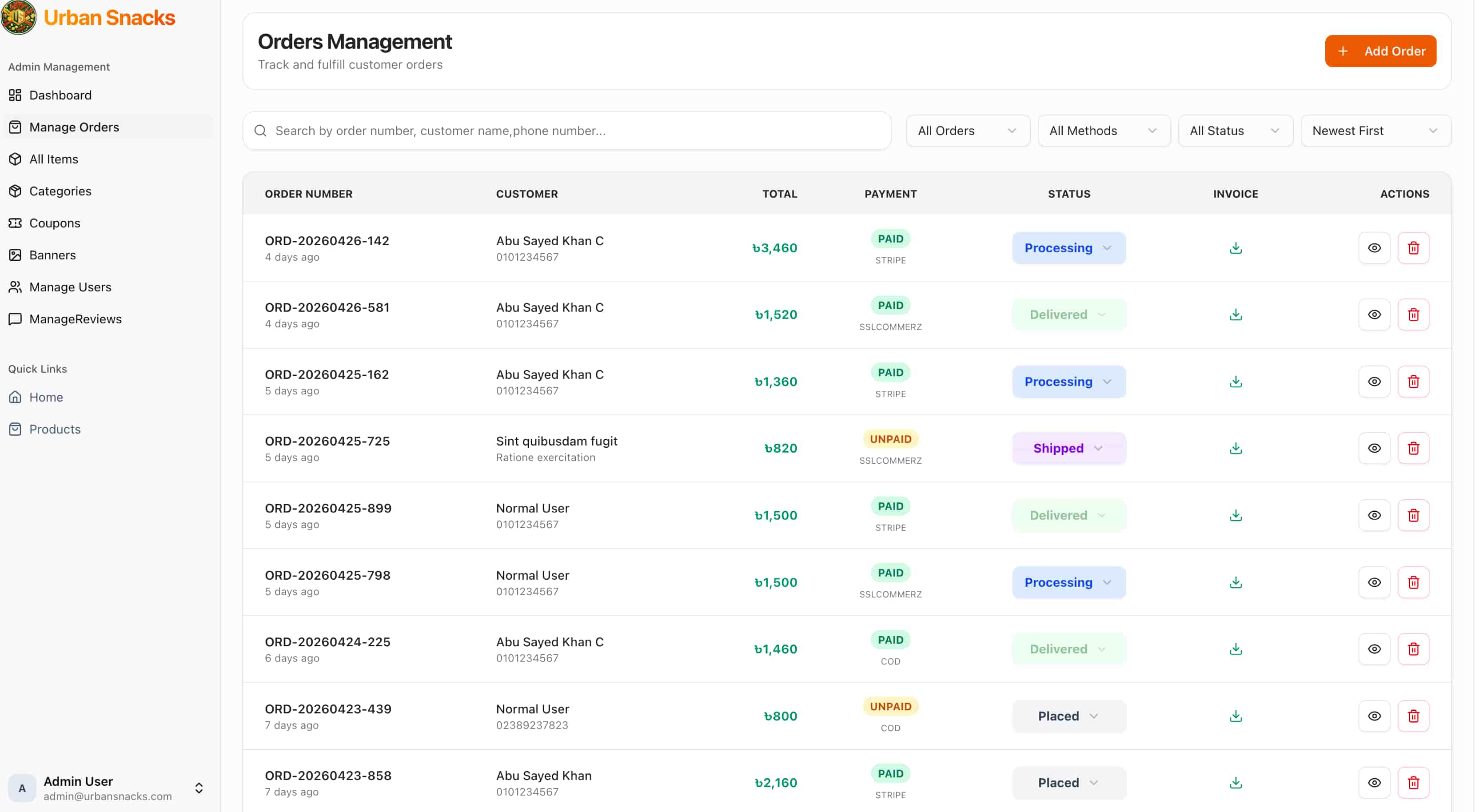Click customer name Sint quibusdam fugit
1475x812 pixels.
click(x=557, y=441)
